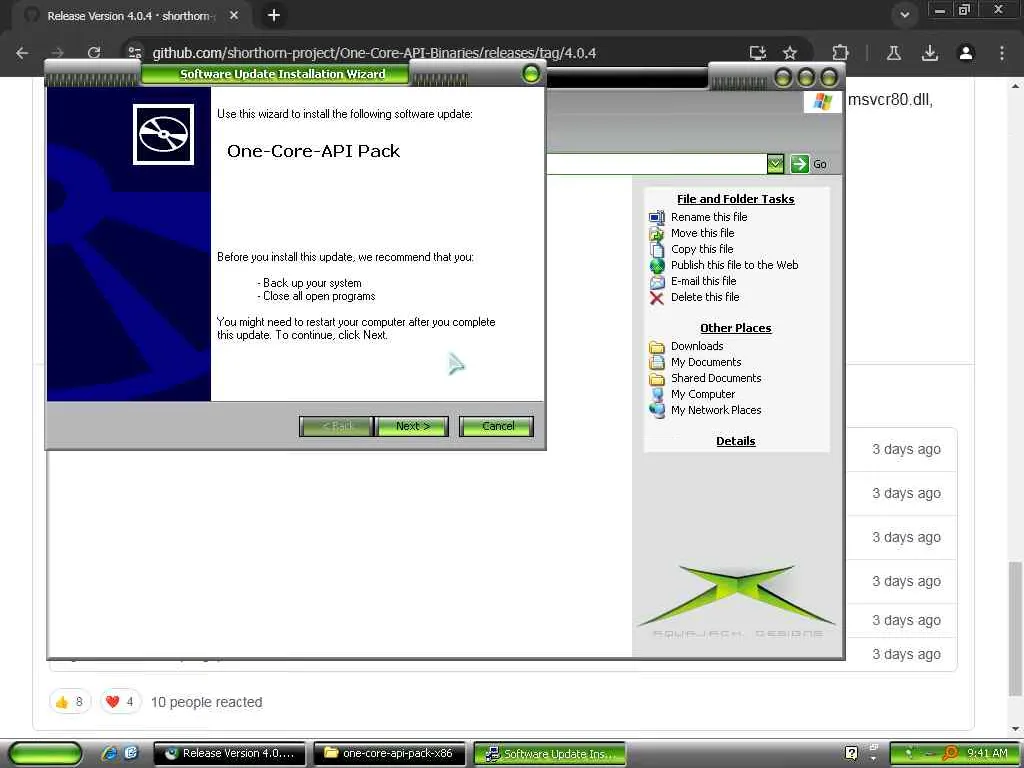Click the Rename this file link
The height and width of the screenshot is (768, 1024).
[709, 217]
